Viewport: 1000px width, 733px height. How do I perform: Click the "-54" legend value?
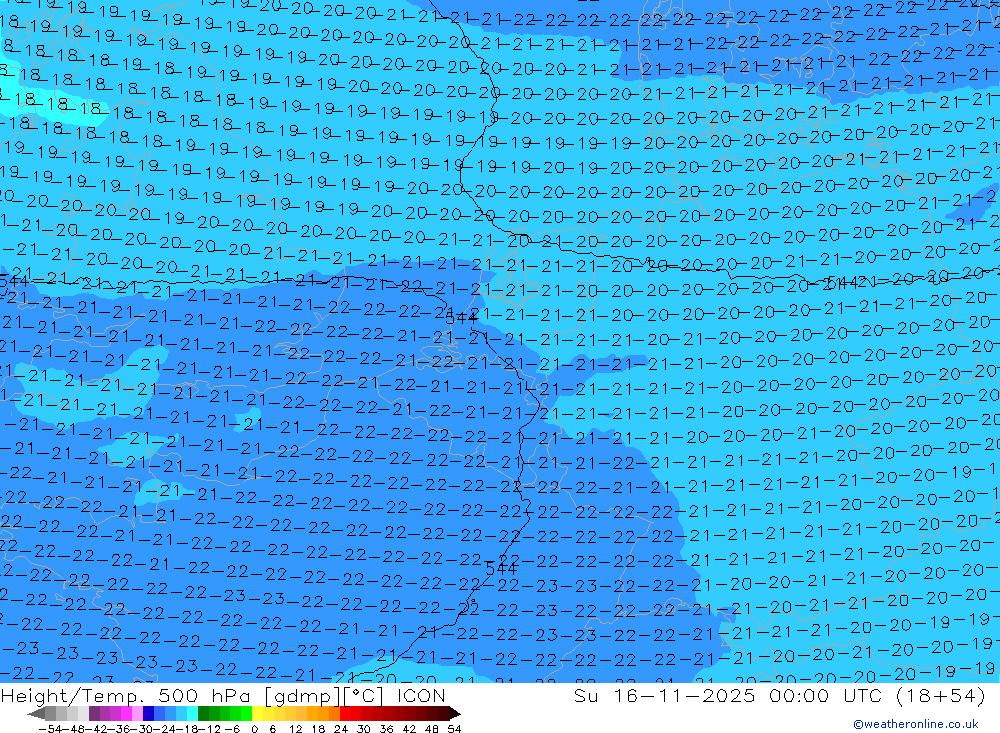point(50,729)
